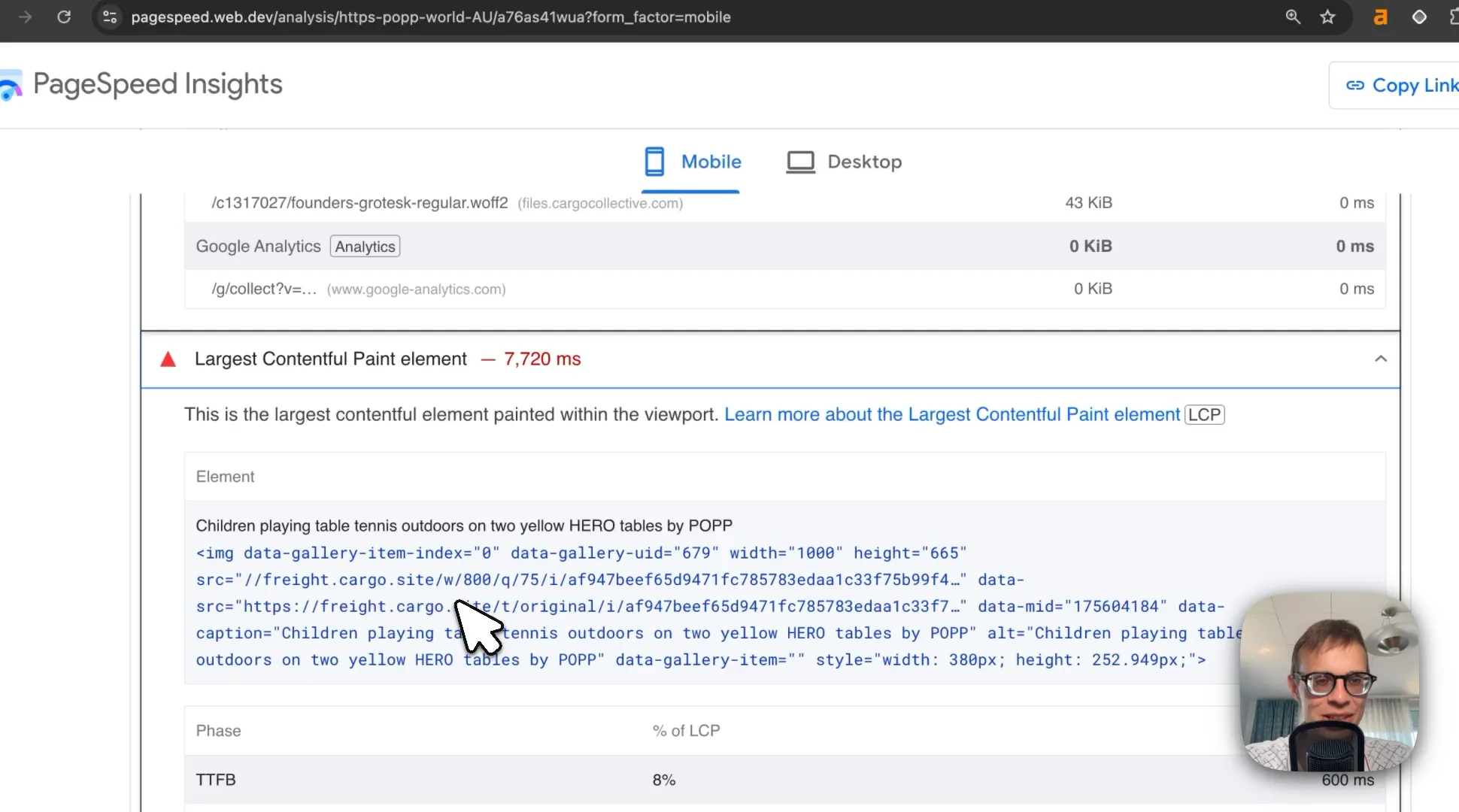
Task: Click the founders-grotesk-regular.woff2 resource row
Action: [785, 203]
